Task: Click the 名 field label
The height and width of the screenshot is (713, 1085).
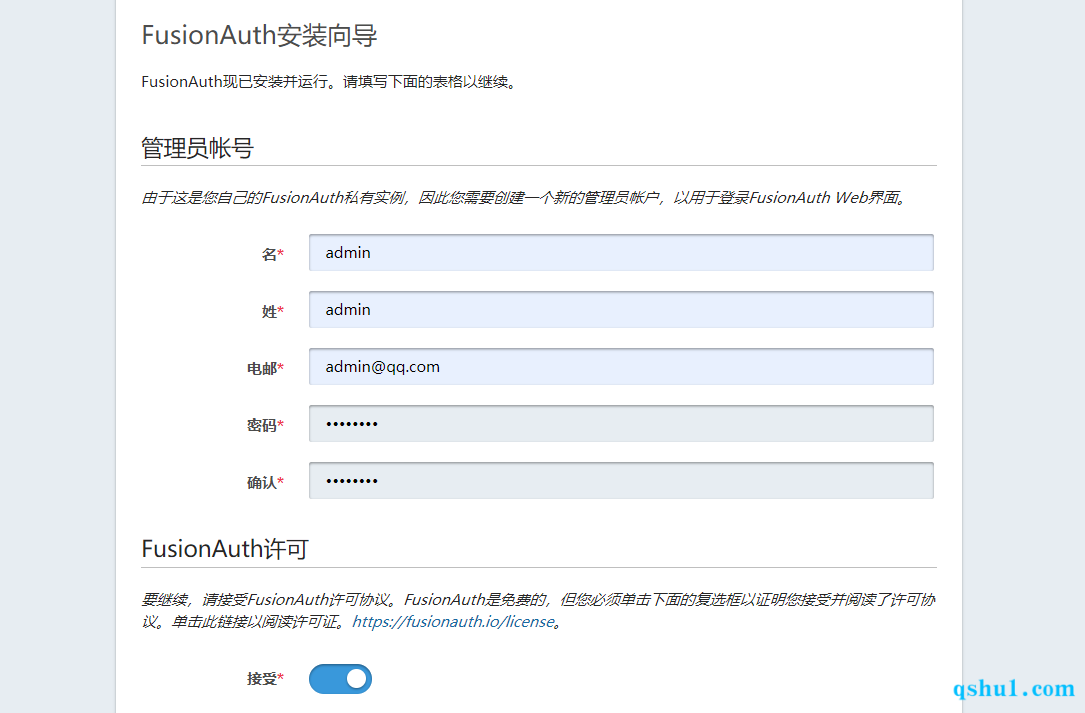Action: (x=273, y=254)
